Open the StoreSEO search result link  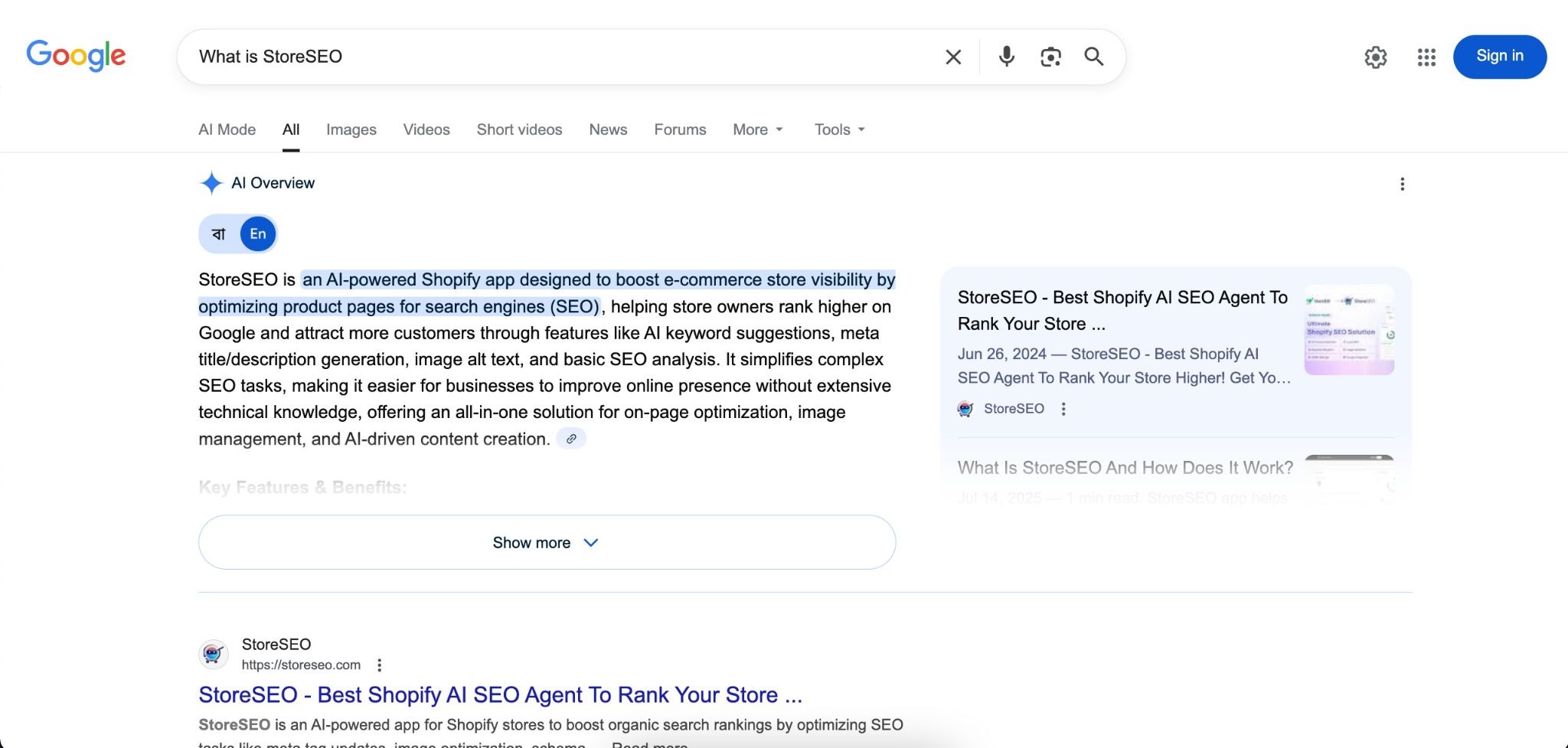pyautogui.click(x=499, y=694)
